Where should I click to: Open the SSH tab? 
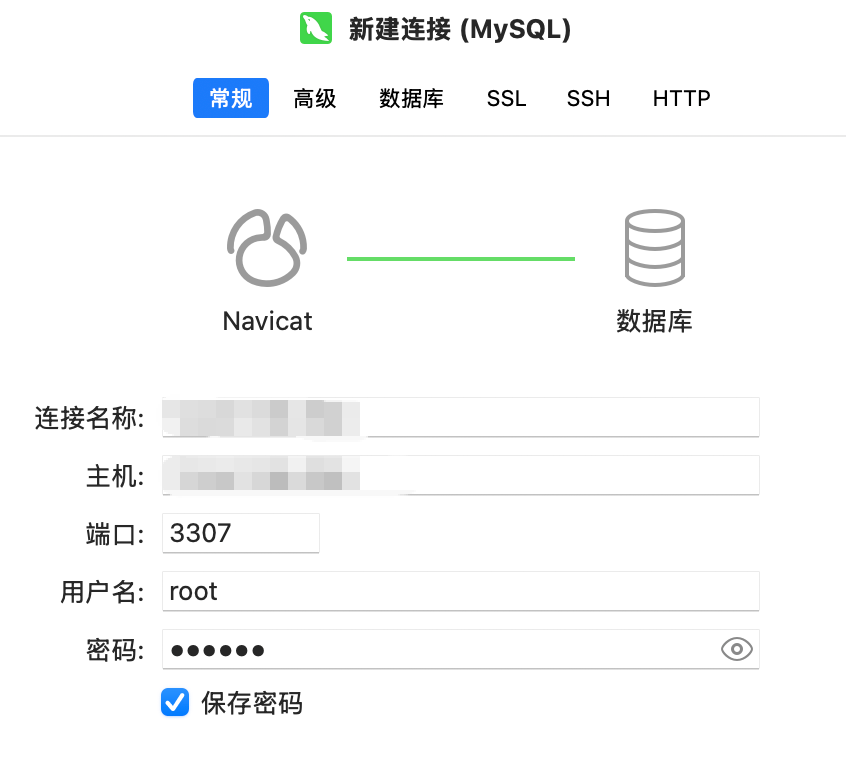coord(588,98)
